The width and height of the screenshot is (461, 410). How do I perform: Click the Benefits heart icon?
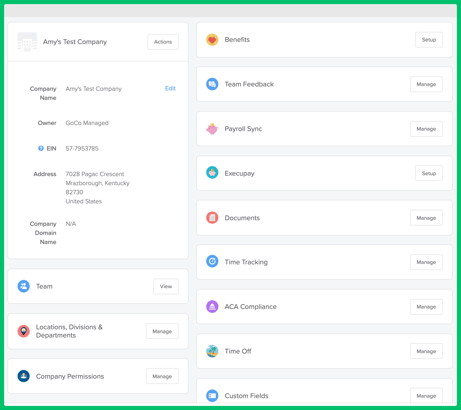212,40
